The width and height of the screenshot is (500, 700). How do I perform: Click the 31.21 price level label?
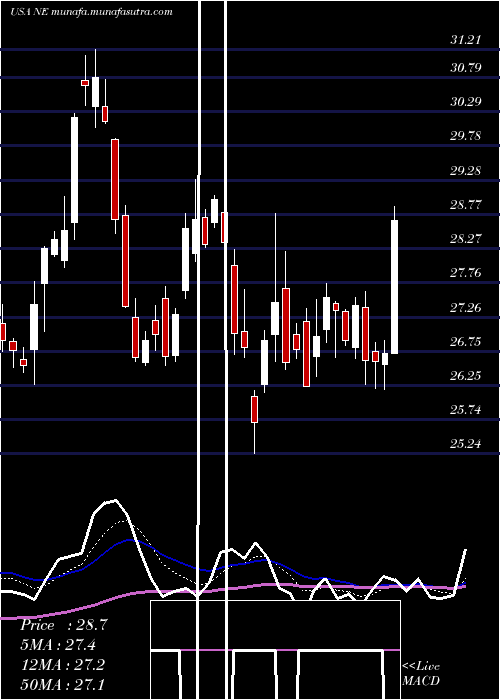point(465,40)
